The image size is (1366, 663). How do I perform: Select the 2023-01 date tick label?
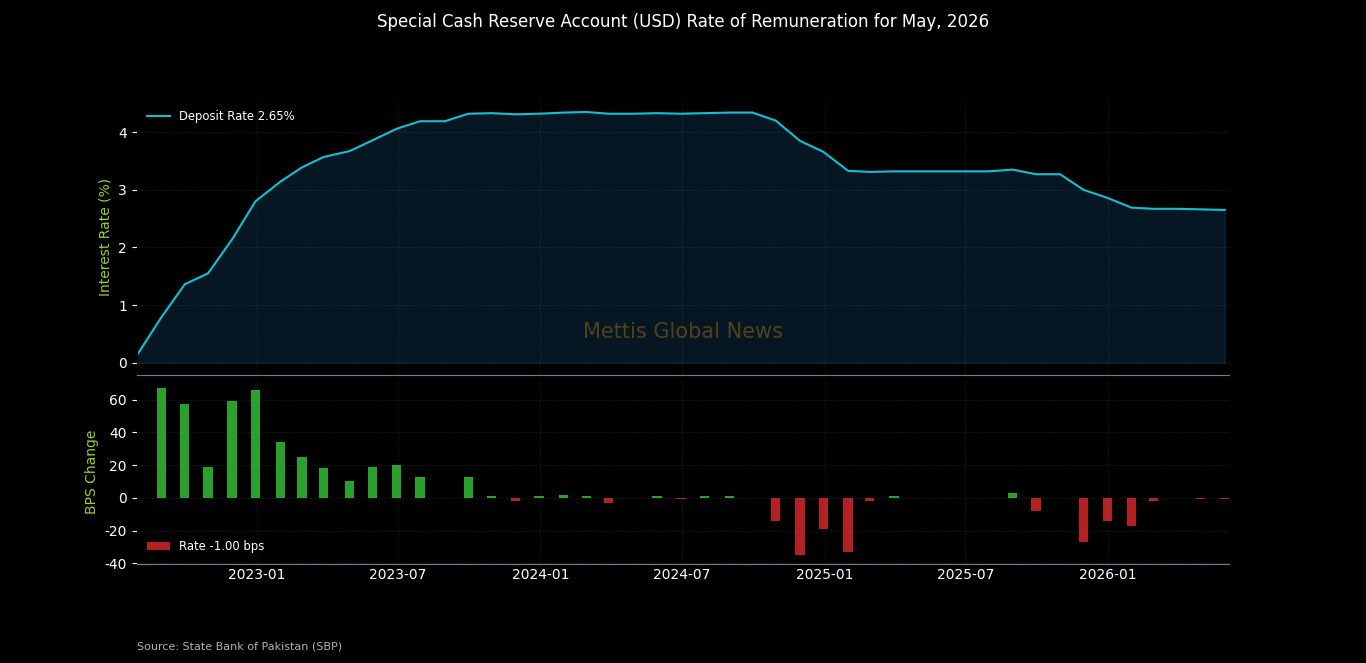(x=257, y=575)
